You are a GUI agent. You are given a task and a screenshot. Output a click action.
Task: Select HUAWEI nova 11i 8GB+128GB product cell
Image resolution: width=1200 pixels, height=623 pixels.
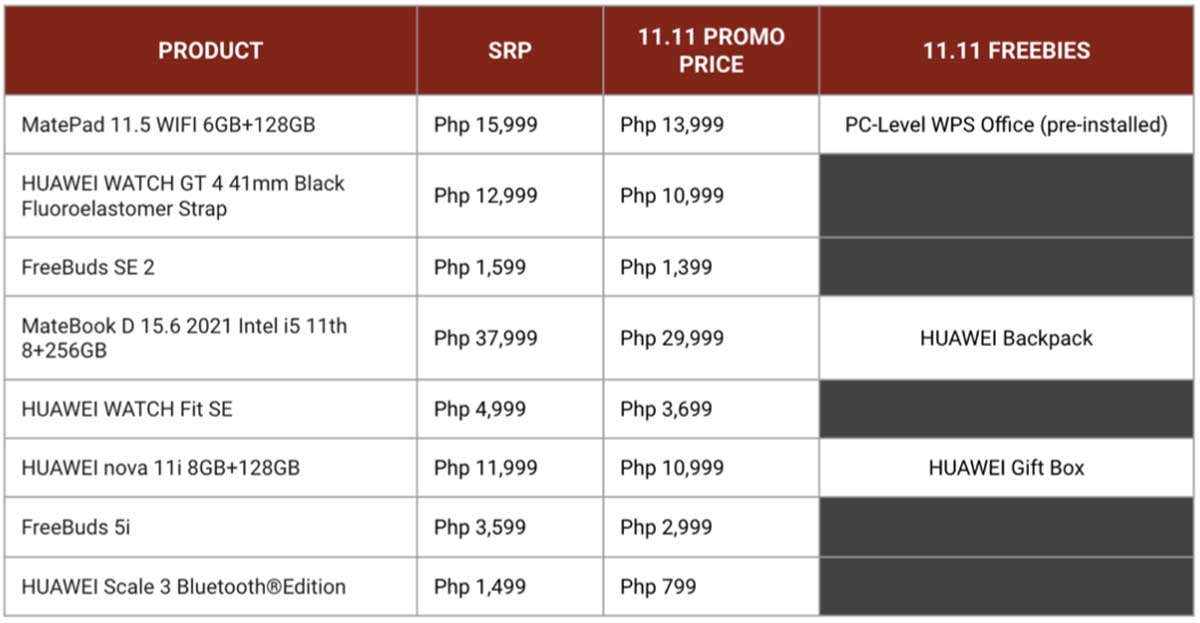(210, 467)
